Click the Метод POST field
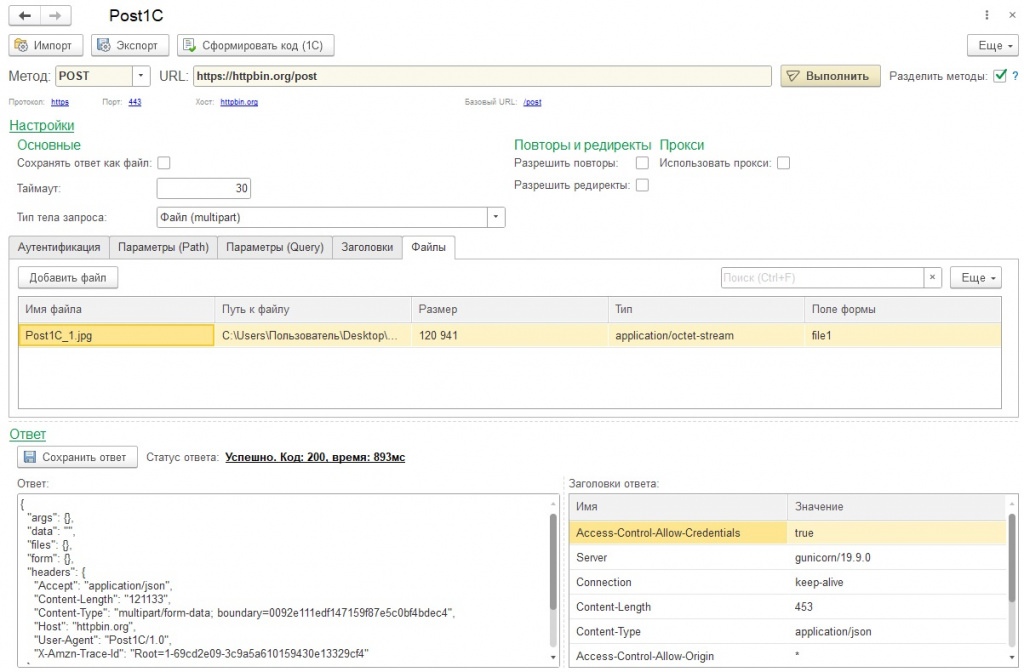 (94, 76)
